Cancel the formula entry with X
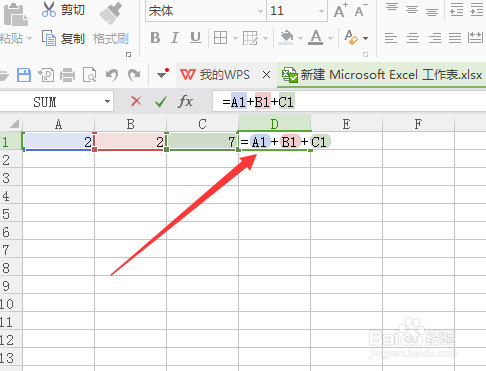 click(x=136, y=101)
